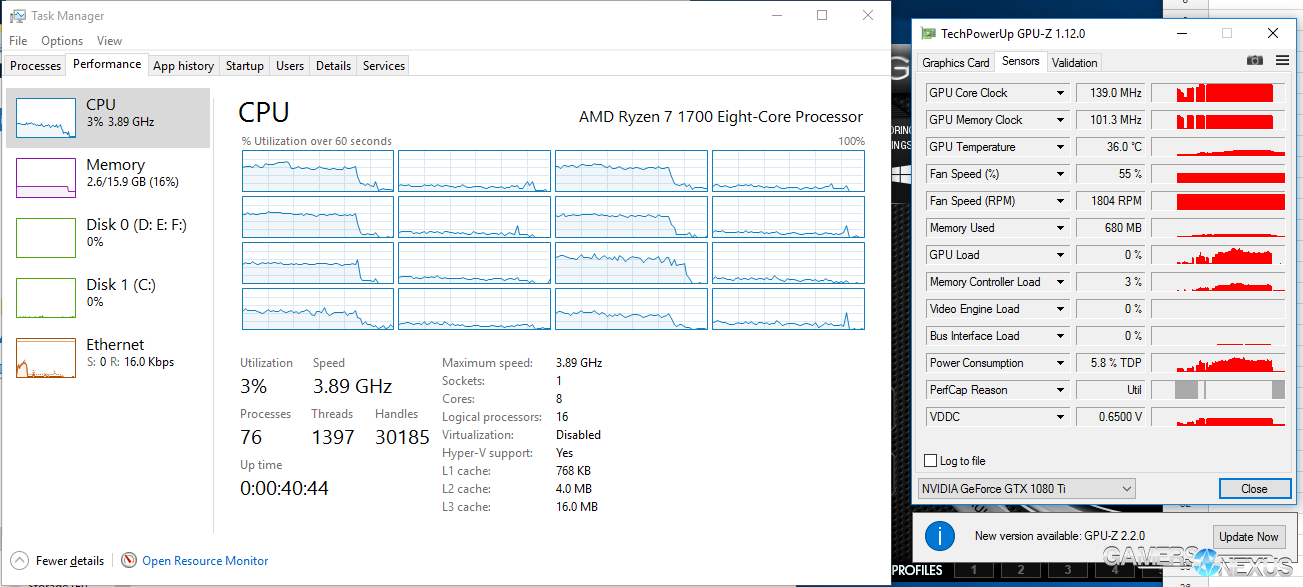Image resolution: width=1303 pixels, height=587 pixels.
Task: Expand the GPU Core Clock sensor dropdown
Action: 1060,93
